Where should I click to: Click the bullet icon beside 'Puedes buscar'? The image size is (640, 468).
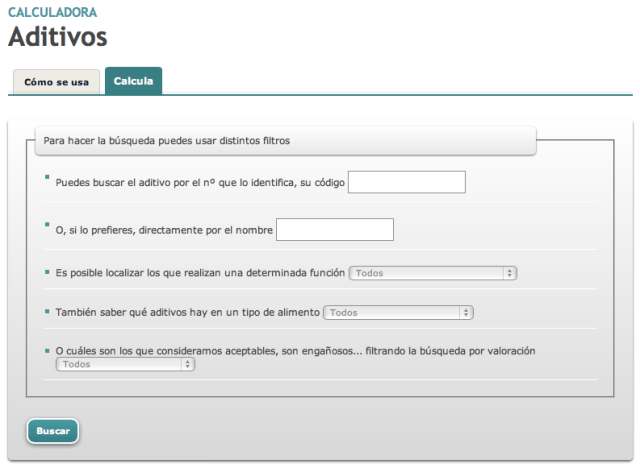[47, 177]
